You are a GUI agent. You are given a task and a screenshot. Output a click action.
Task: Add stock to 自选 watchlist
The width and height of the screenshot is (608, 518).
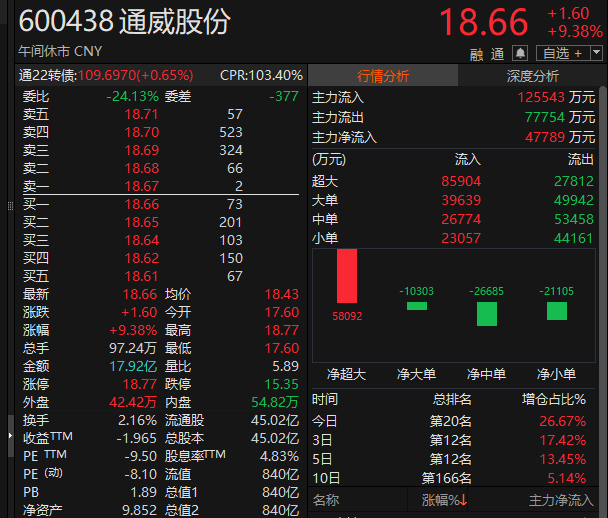(563, 53)
